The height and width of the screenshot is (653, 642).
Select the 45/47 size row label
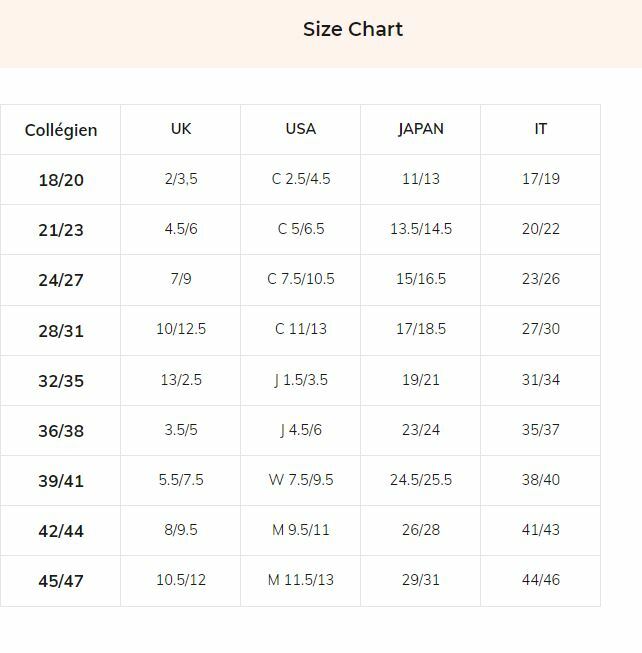coord(61,581)
